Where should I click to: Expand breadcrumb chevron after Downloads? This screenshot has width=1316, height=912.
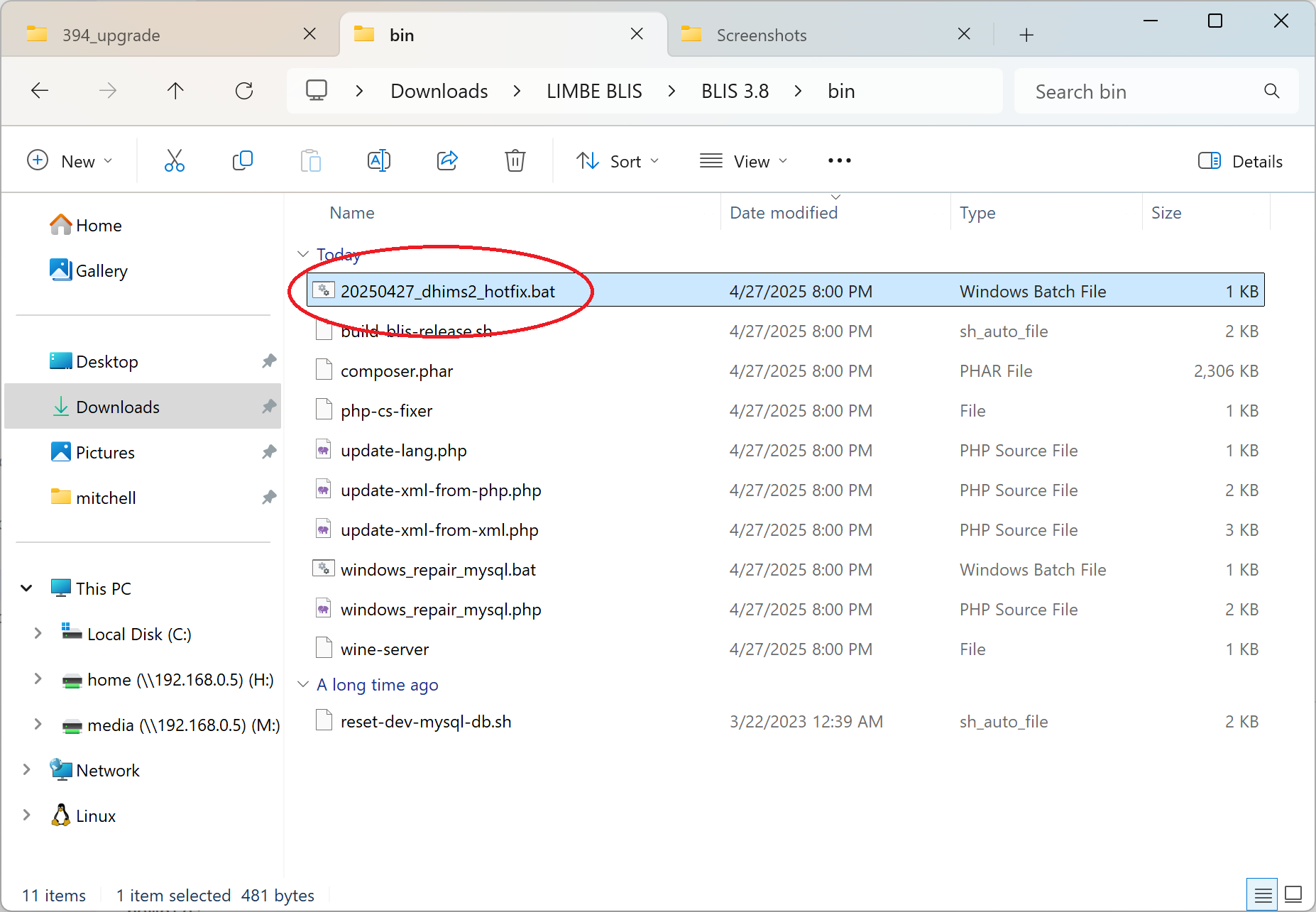[x=517, y=91]
